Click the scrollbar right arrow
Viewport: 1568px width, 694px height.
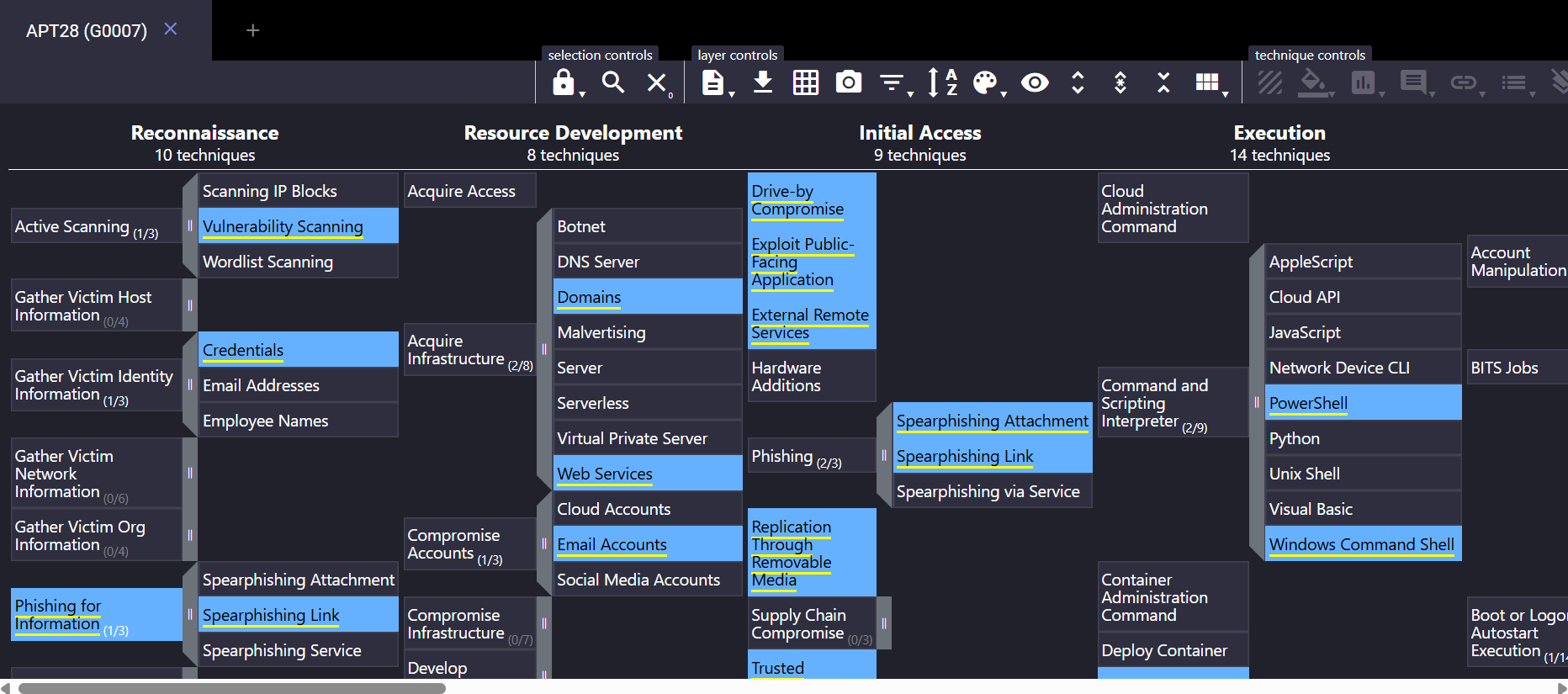coord(1562,688)
